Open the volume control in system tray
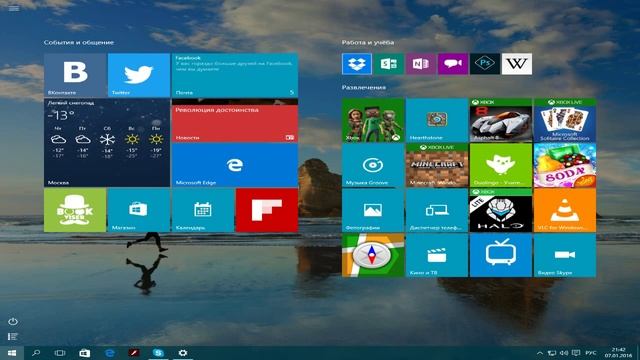This screenshot has width=640, height=360. tap(564, 353)
